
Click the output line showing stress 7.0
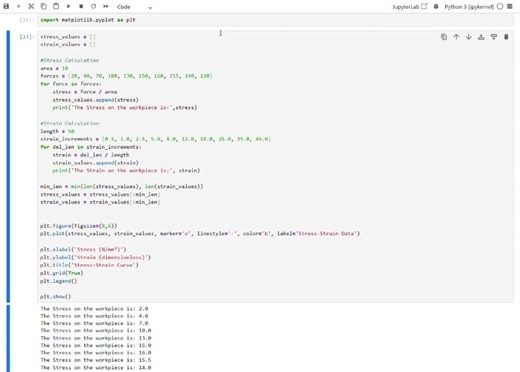click(94, 323)
